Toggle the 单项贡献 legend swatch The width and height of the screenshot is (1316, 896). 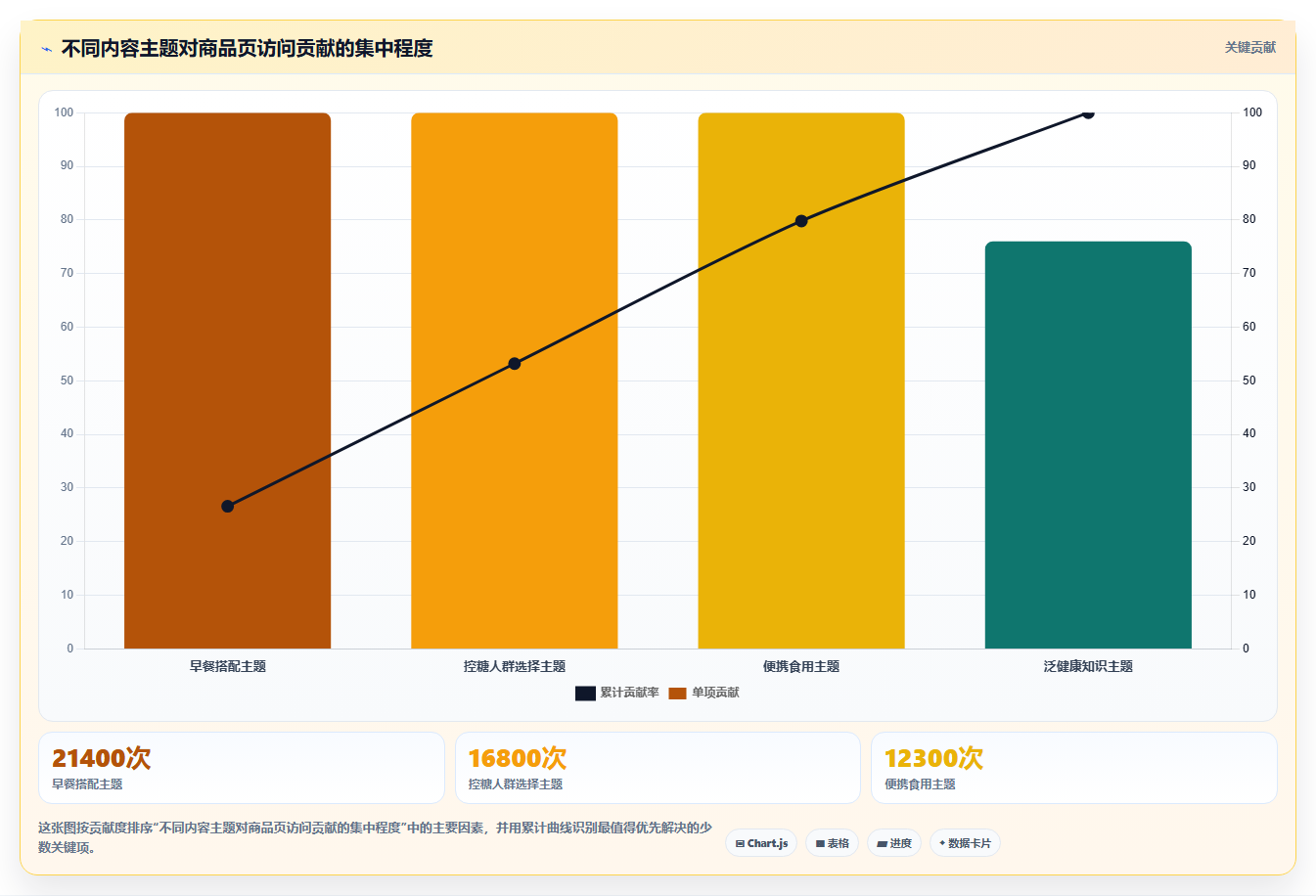(x=678, y=694)
